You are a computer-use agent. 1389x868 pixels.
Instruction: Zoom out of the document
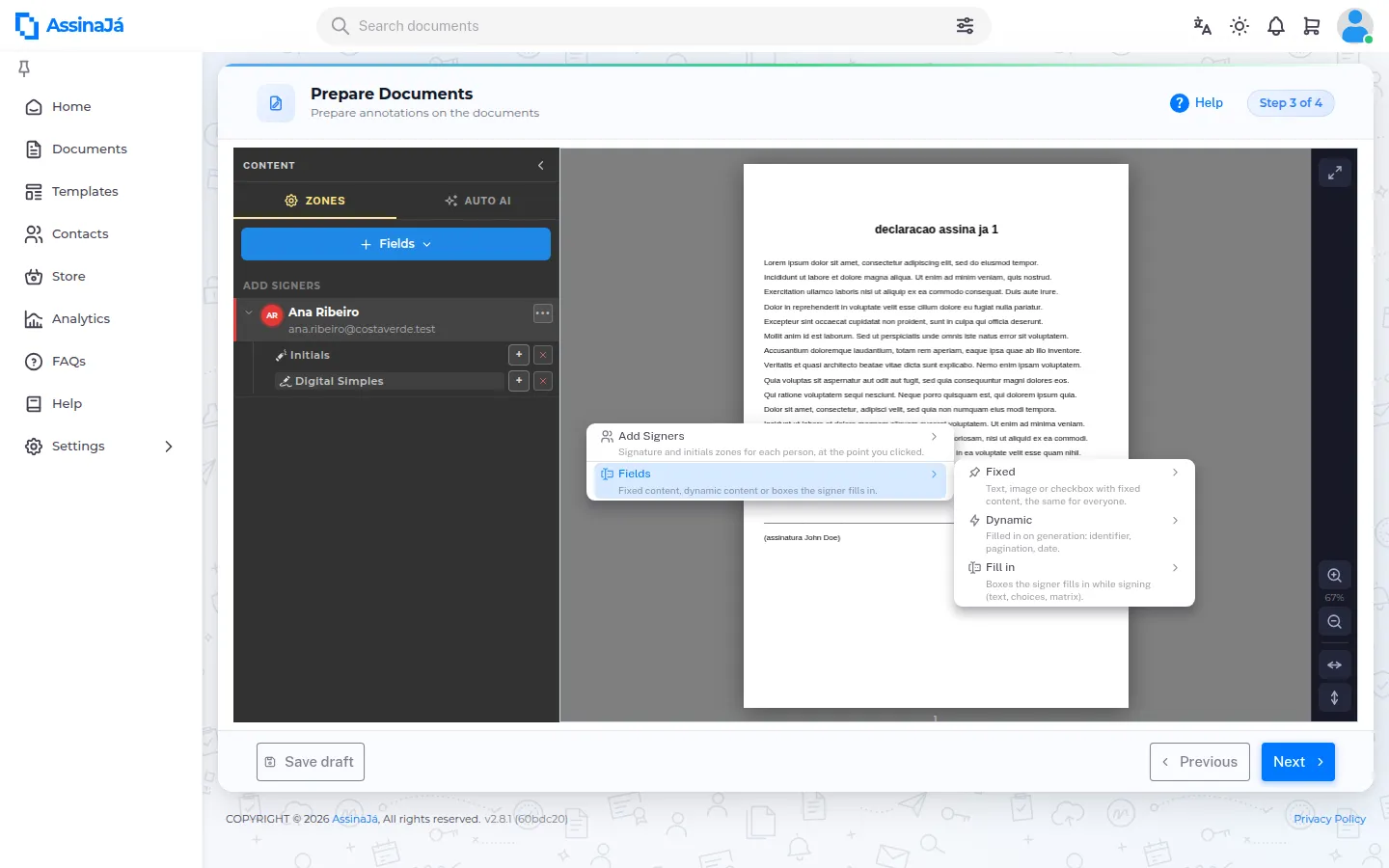coord(1334,622)
